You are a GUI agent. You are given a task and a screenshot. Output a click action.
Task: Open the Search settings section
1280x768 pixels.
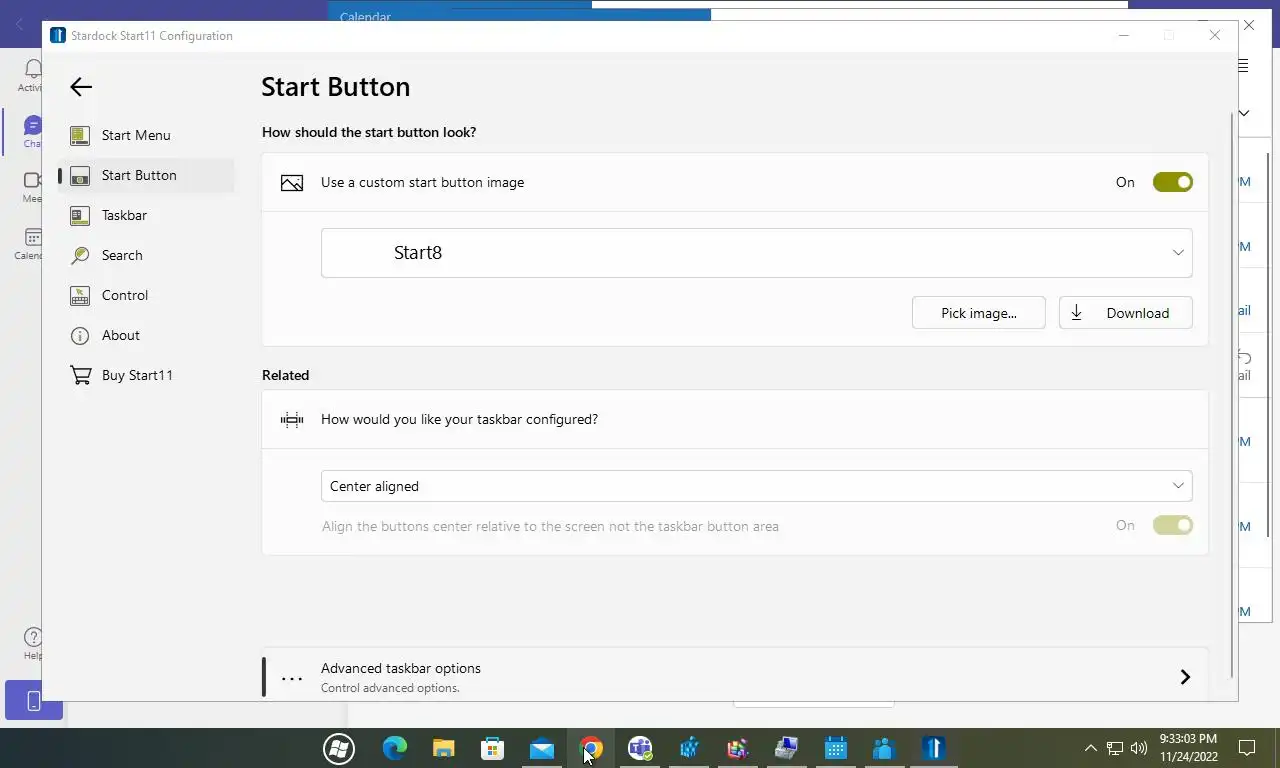tap(146, 255)
